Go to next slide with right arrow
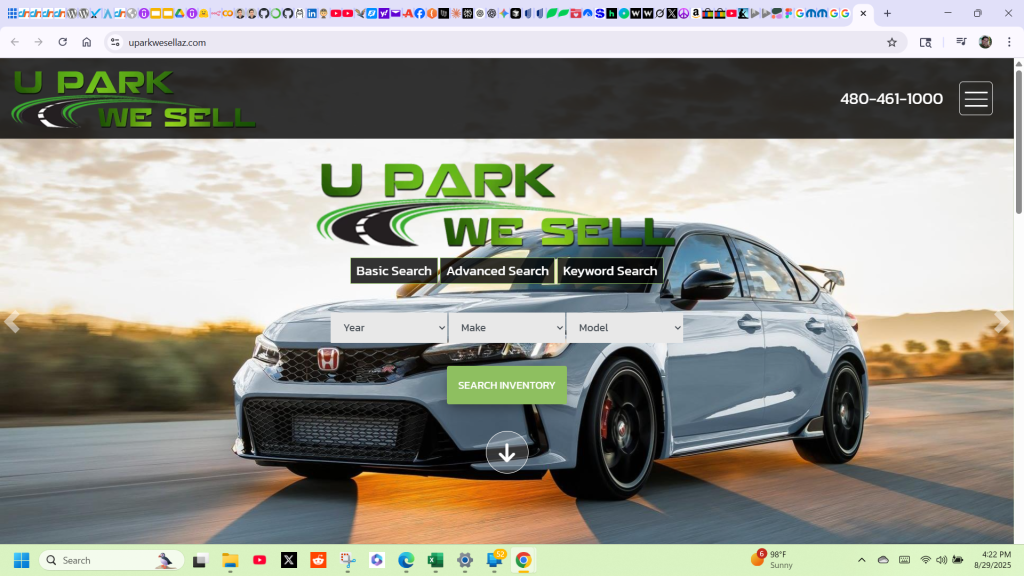This screenshot has width=1024, height=576. [1001, 322]
